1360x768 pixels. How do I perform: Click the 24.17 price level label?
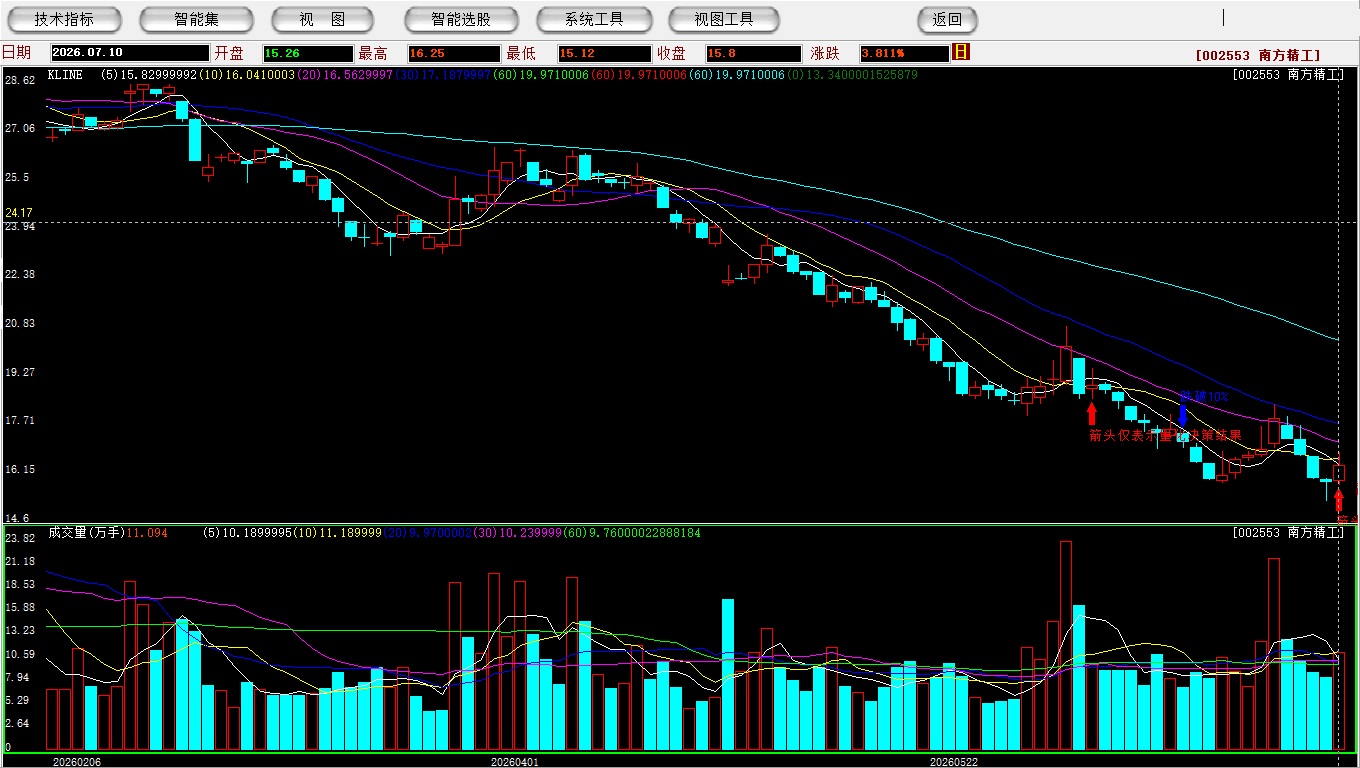point(19,213)
